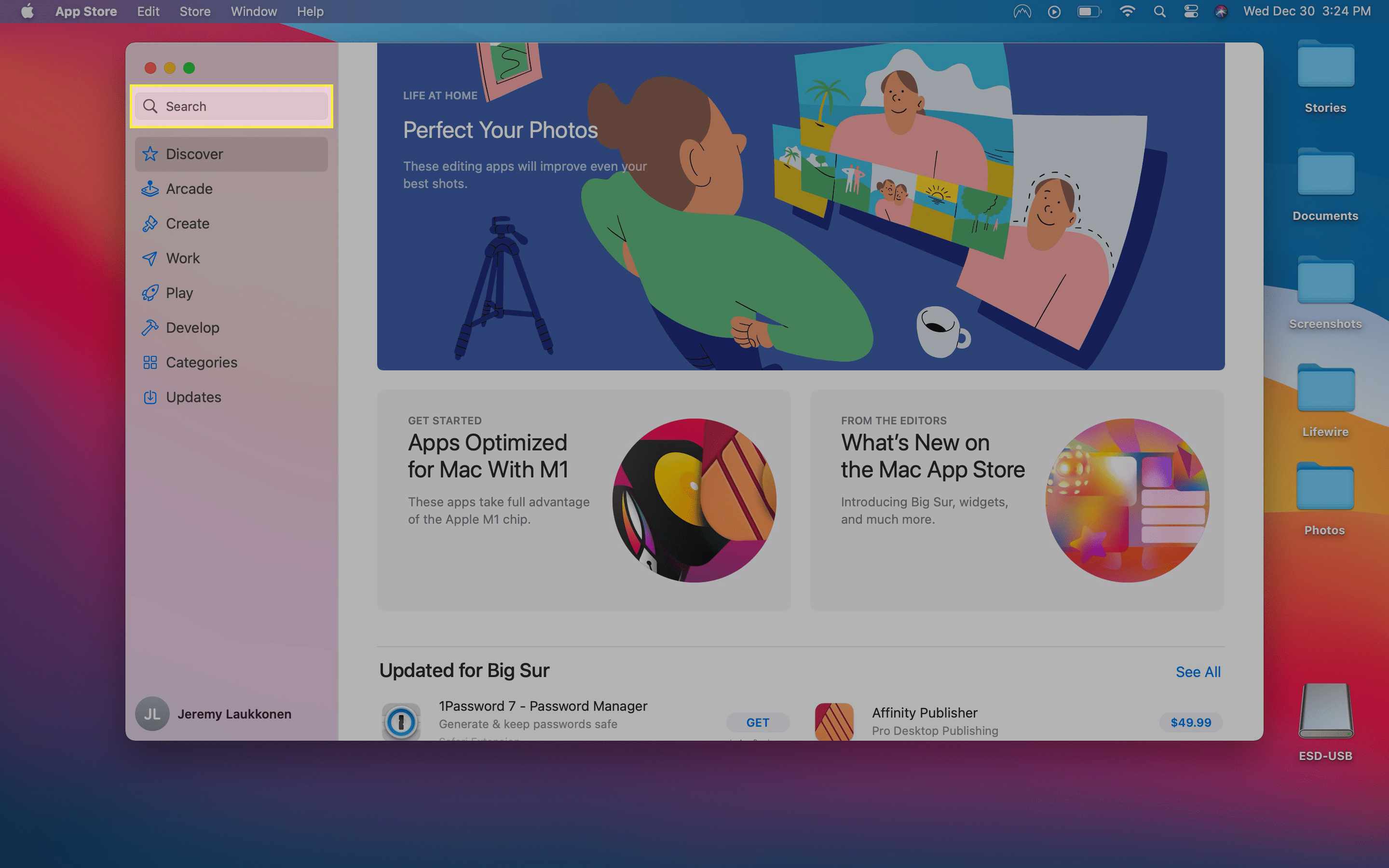
Task: Open Updates in the sidebar
Action: click(x=231, y=397)
